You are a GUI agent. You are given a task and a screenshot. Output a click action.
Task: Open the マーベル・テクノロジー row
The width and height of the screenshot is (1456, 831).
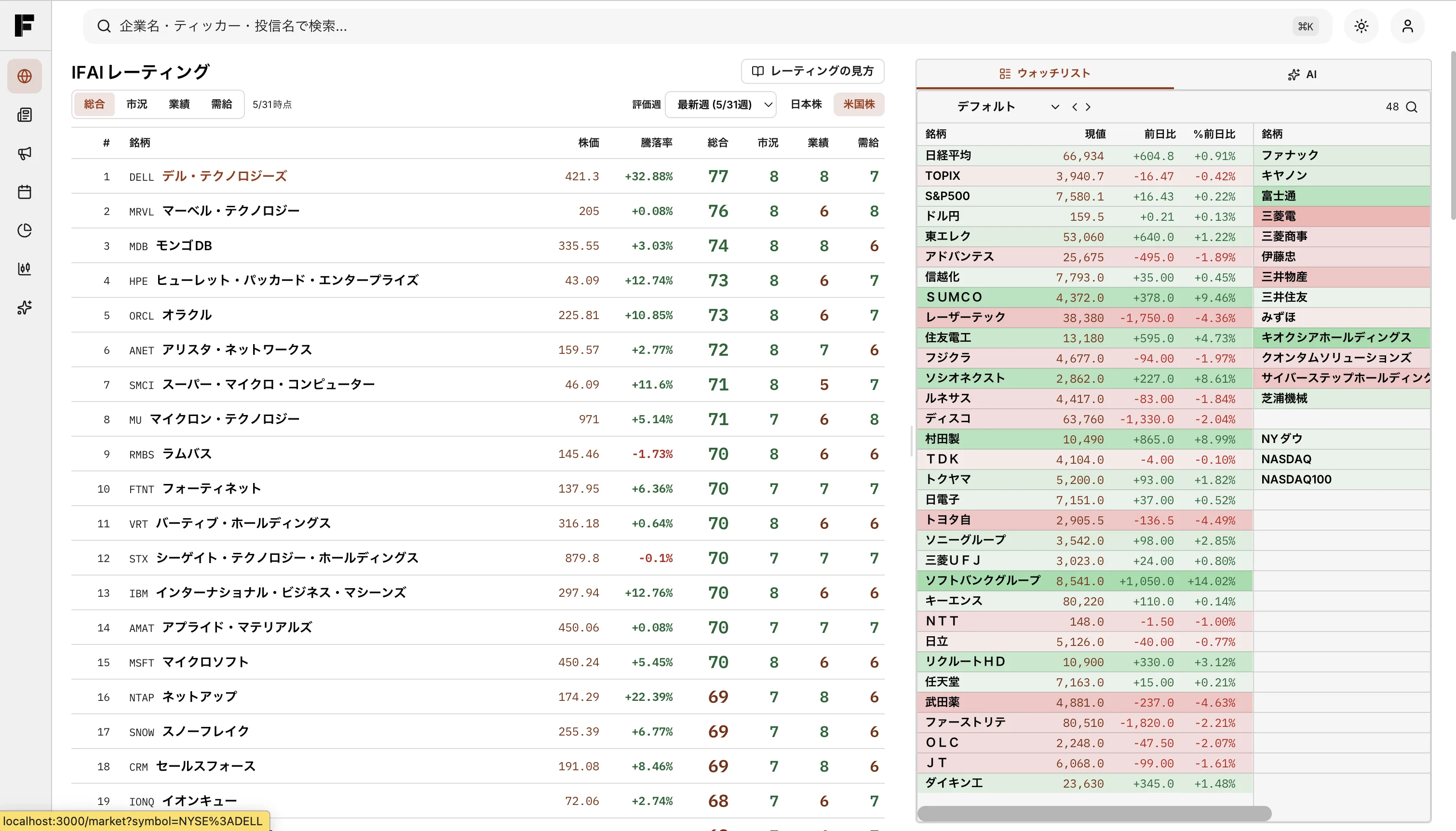click(x=478, y=211)
